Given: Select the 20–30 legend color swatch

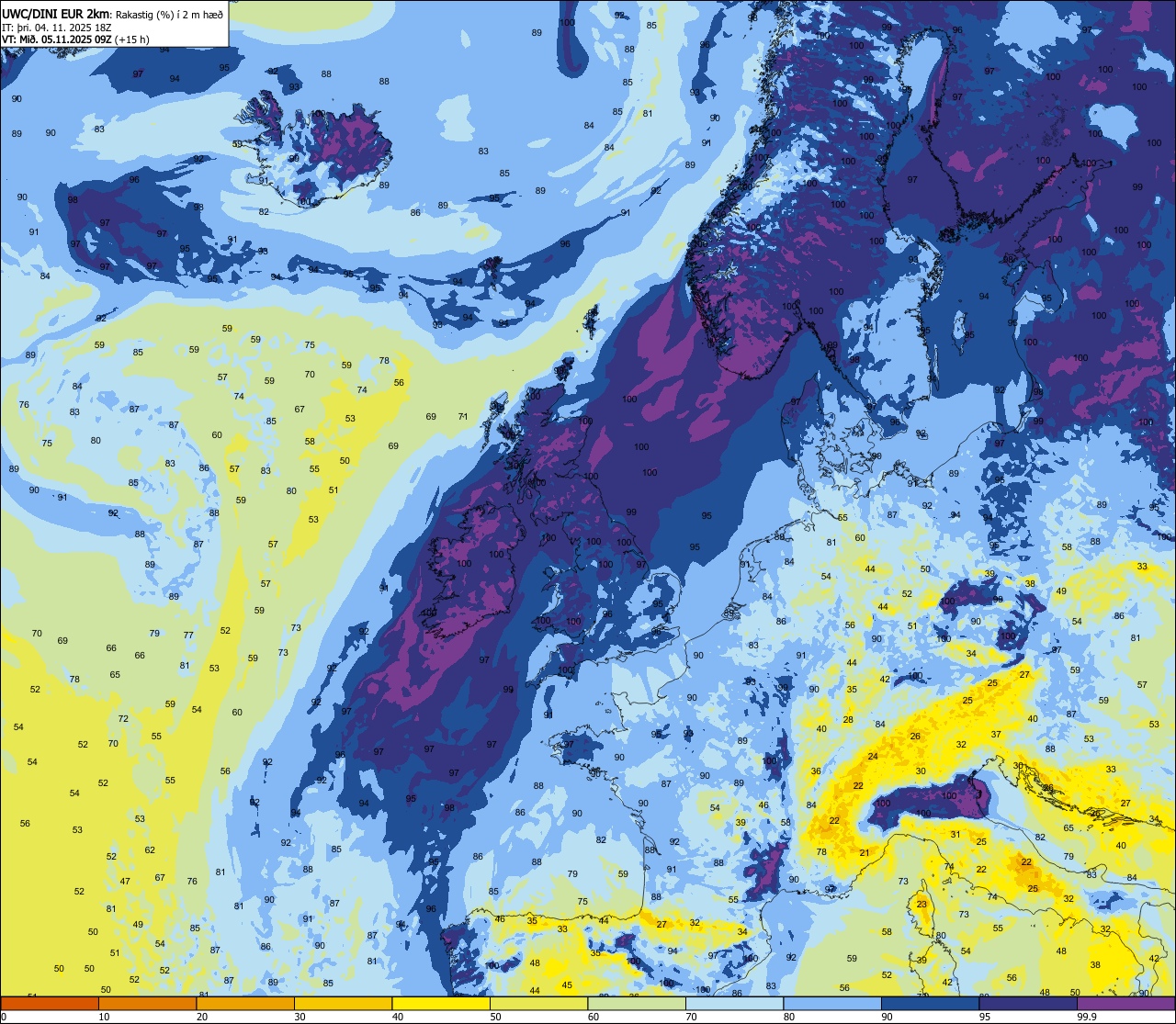Looking at the screenshot, I should (245, 1004).
